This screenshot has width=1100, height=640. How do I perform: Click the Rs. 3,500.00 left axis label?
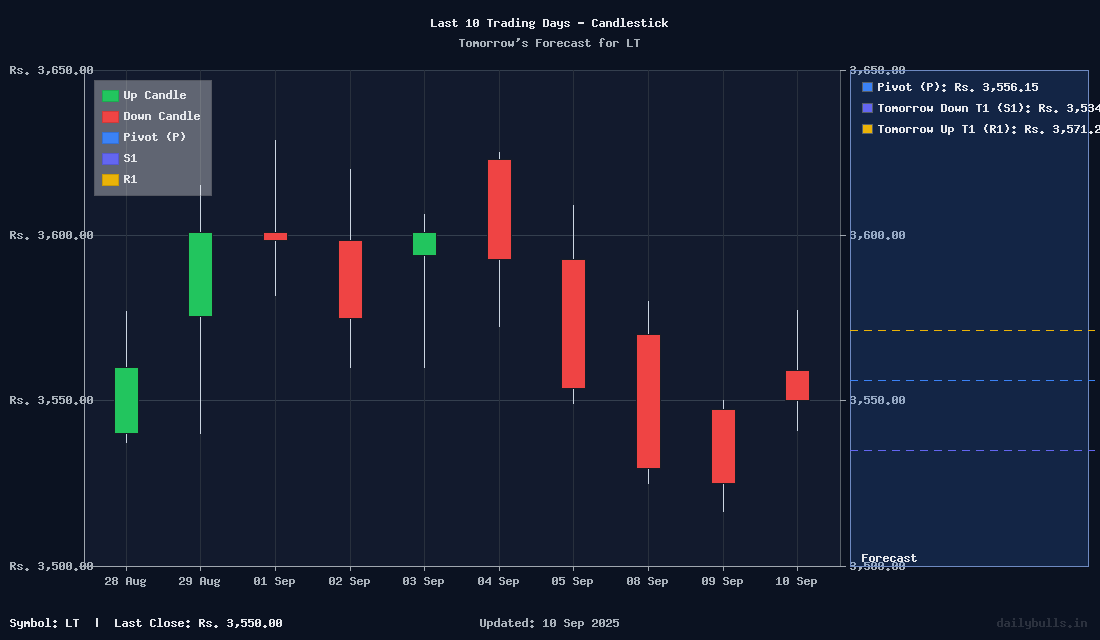(x=51, y=566)
